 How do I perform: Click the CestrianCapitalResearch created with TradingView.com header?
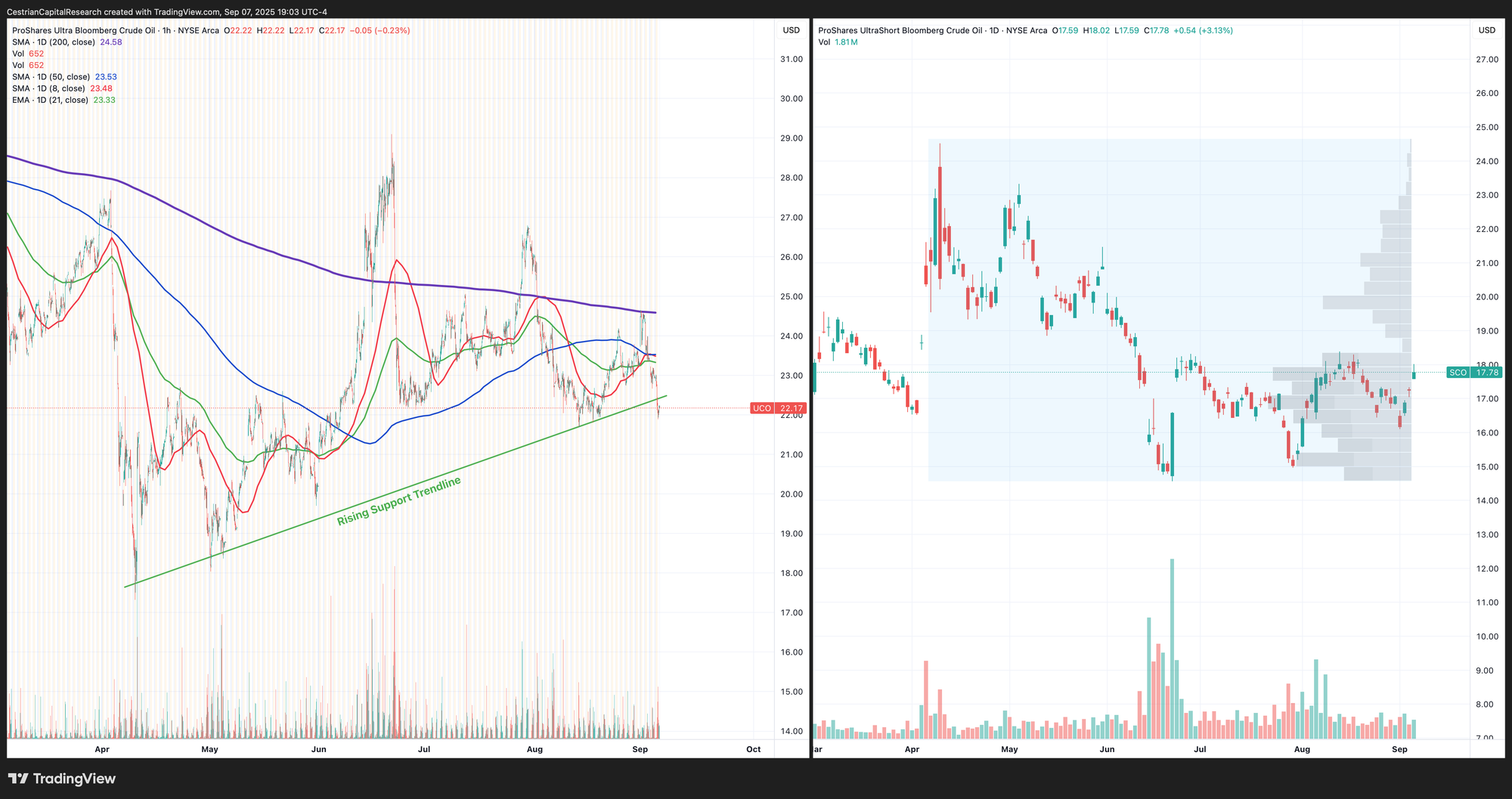click(x=166, y=12)
